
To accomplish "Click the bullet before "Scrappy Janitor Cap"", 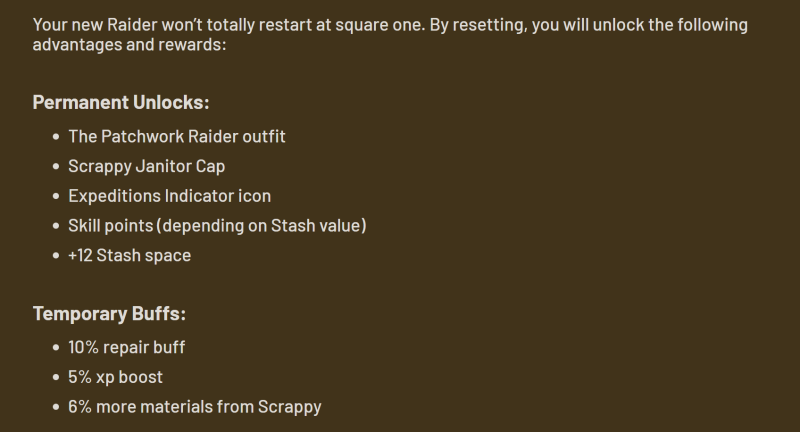I will click(x=55, y=167).
